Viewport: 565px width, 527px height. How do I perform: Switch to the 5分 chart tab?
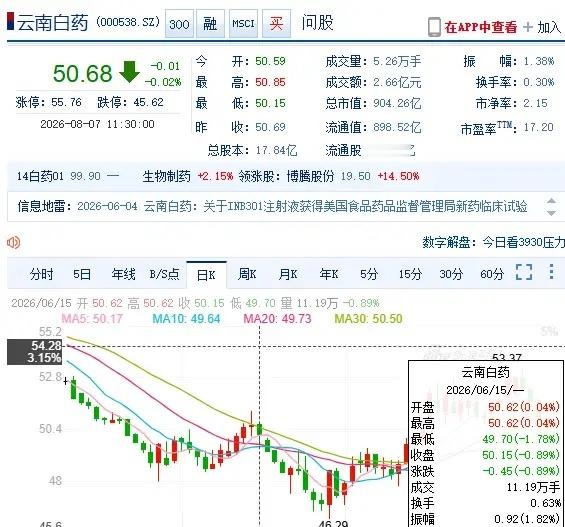tap(369, 274)
